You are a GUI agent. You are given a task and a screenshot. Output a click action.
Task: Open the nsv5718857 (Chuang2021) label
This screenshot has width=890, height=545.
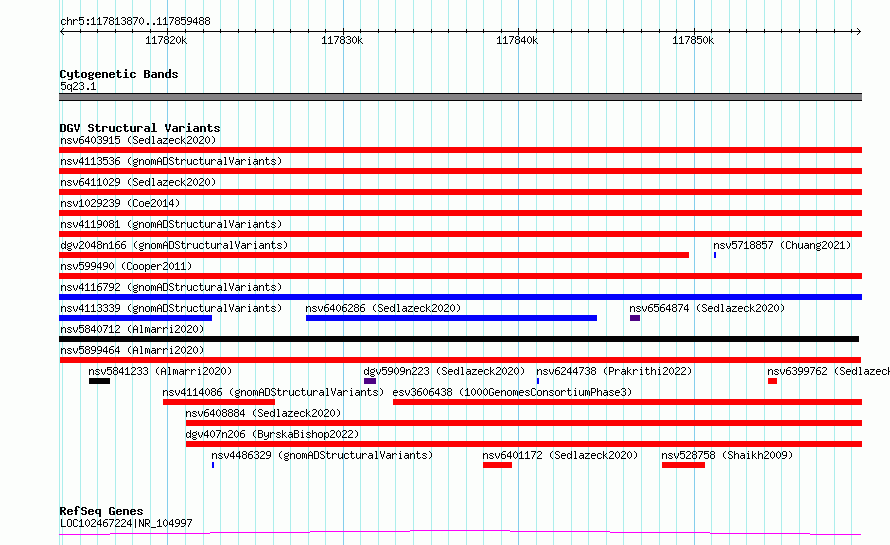(x=782, y=245)
